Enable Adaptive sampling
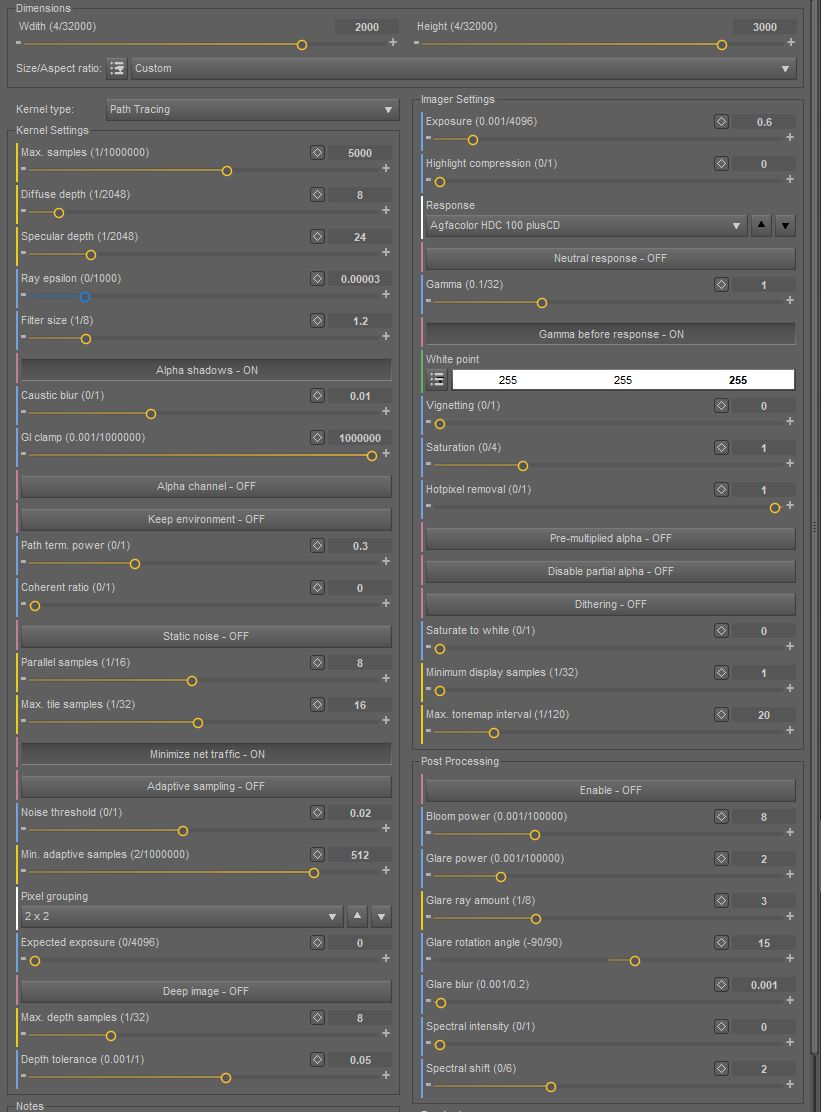This screenshot has width=821, height=1112. (x=206, y=786)
